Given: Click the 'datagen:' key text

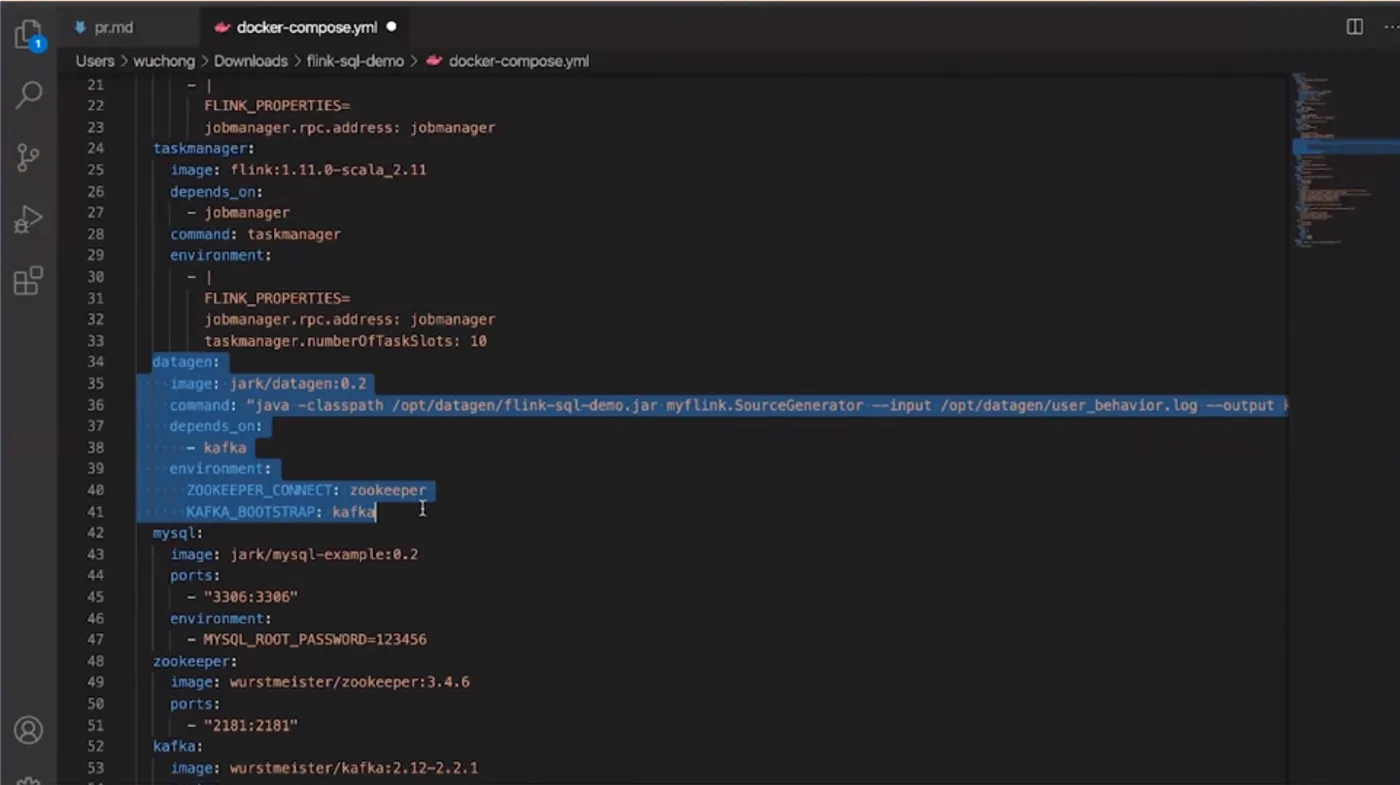Looking at the screenshot, I should click(186, 362).
